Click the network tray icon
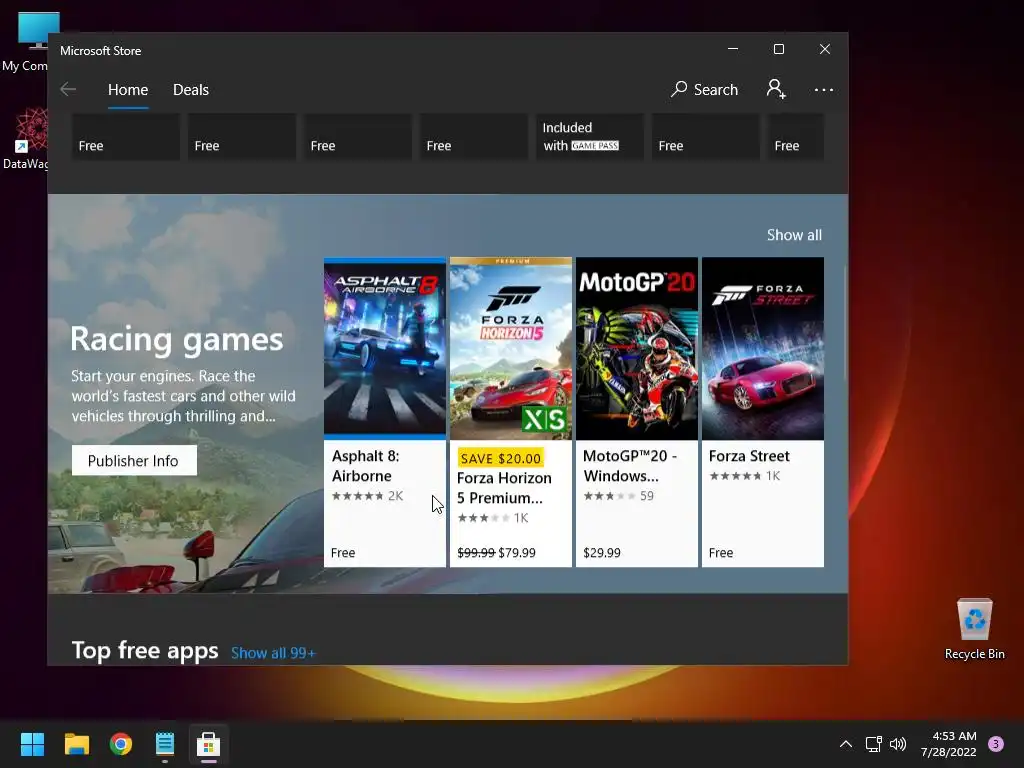The height and width of the screenshot is (768, 1024). [x=873, y=744]
